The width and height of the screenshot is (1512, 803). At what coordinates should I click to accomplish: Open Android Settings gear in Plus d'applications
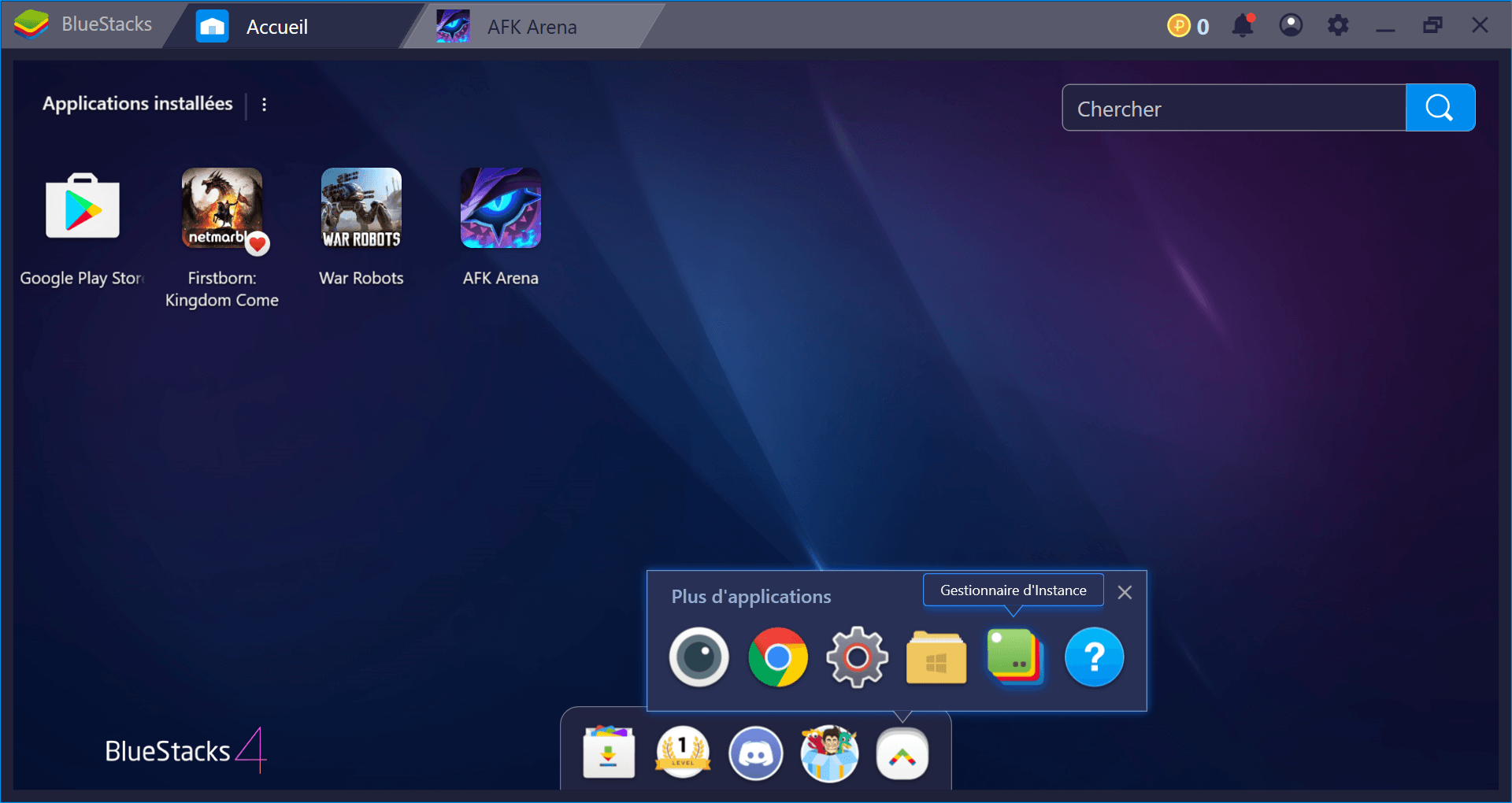[x=857, y=657]
